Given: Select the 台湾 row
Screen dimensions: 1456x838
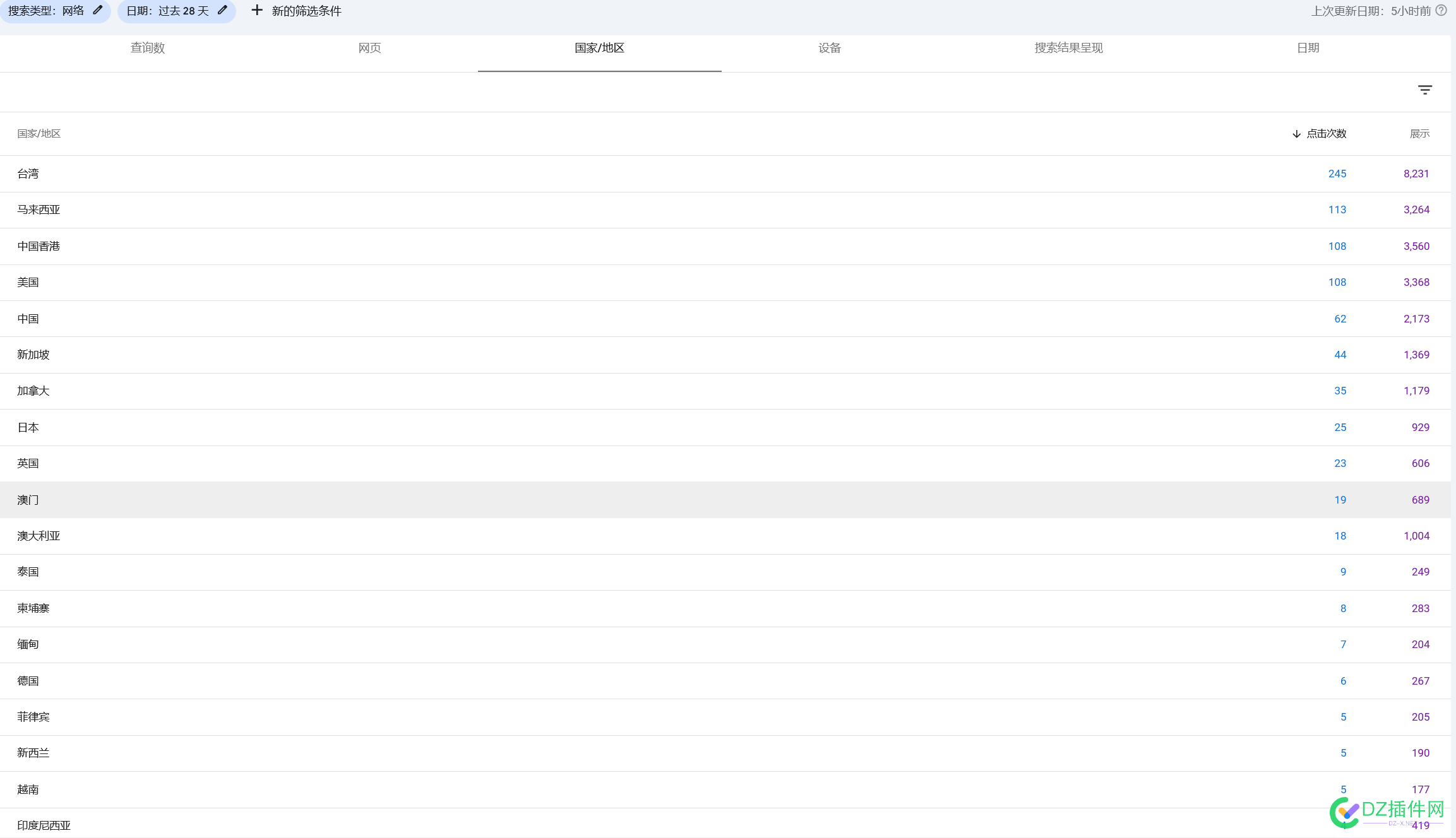Looking at the screenshot, I should click(x=725, y=174).
